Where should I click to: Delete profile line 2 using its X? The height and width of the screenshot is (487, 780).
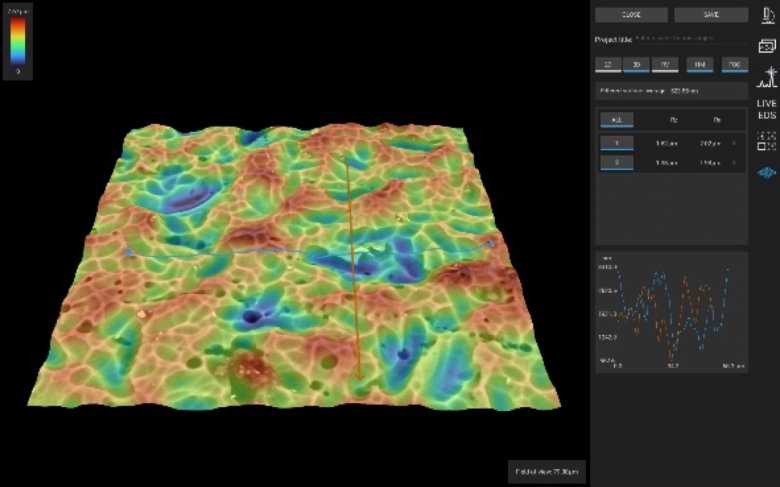click(x=735, y=162)
